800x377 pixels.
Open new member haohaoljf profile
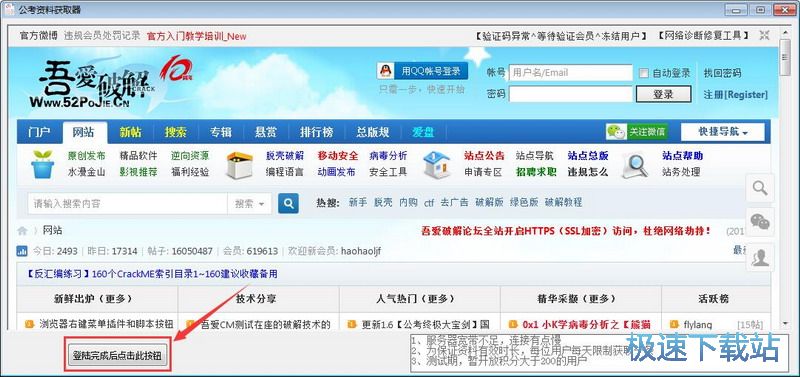(x=361, y=251)
